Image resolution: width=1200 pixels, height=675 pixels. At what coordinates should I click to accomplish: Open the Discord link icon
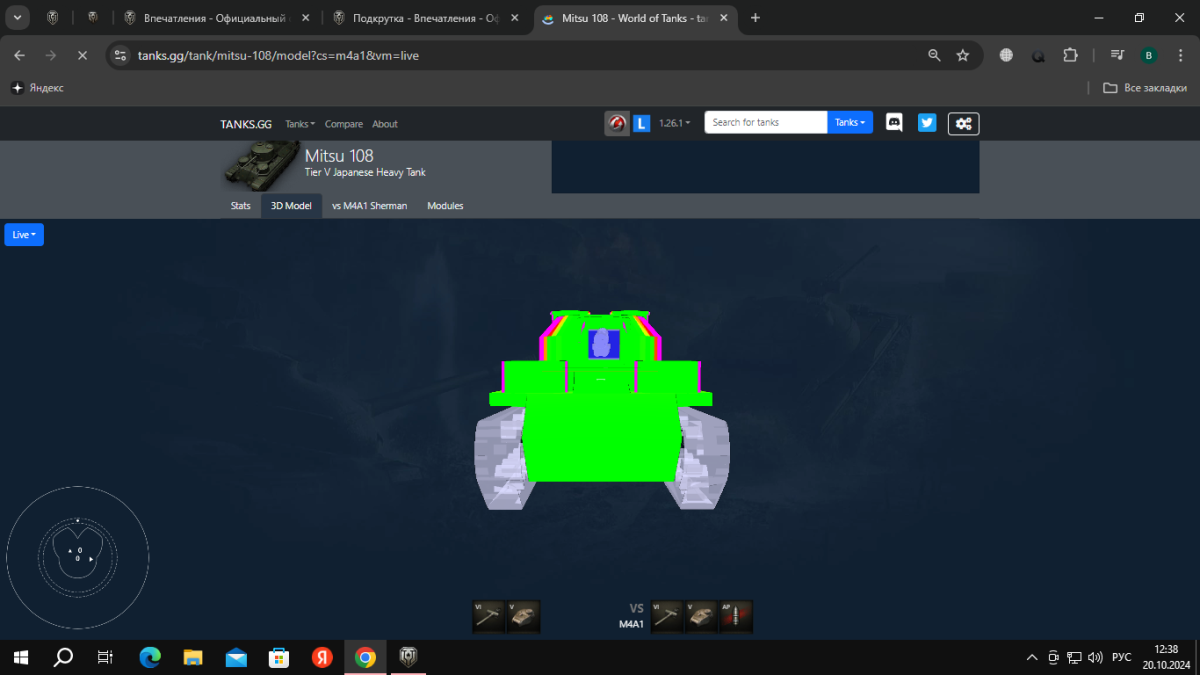(894, 123)
